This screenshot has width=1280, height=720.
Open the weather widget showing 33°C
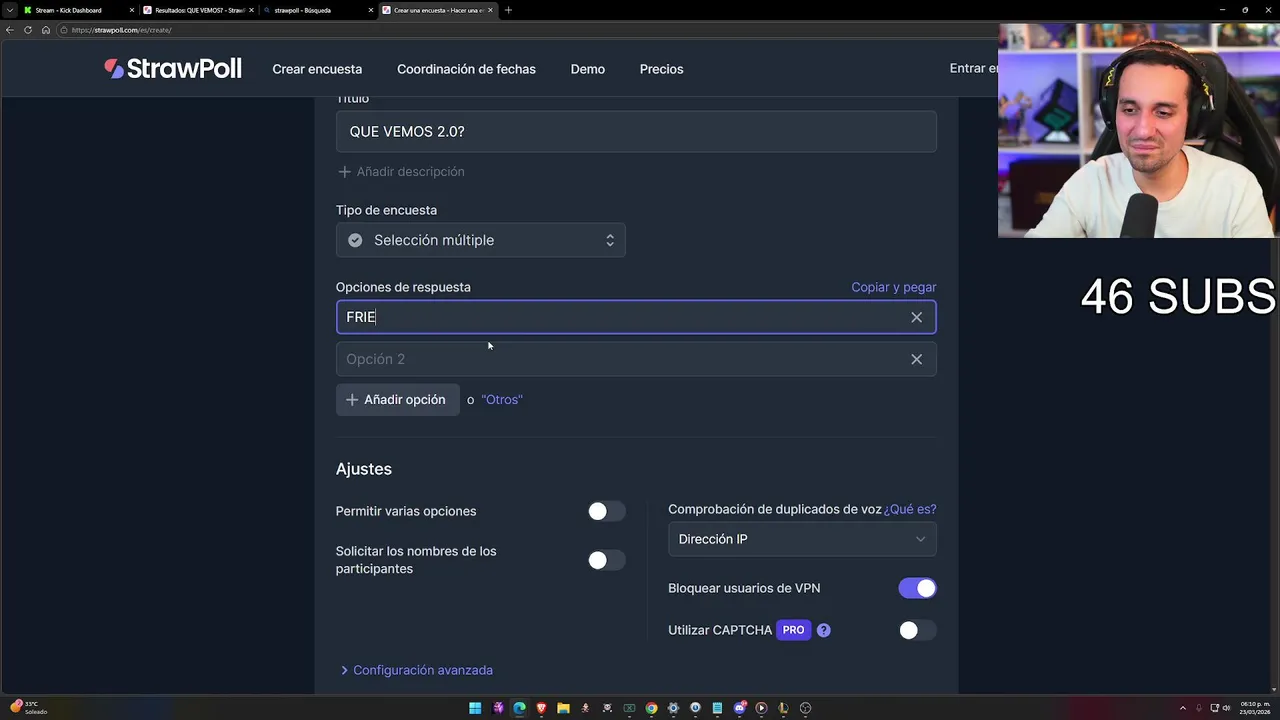[27, 708]
